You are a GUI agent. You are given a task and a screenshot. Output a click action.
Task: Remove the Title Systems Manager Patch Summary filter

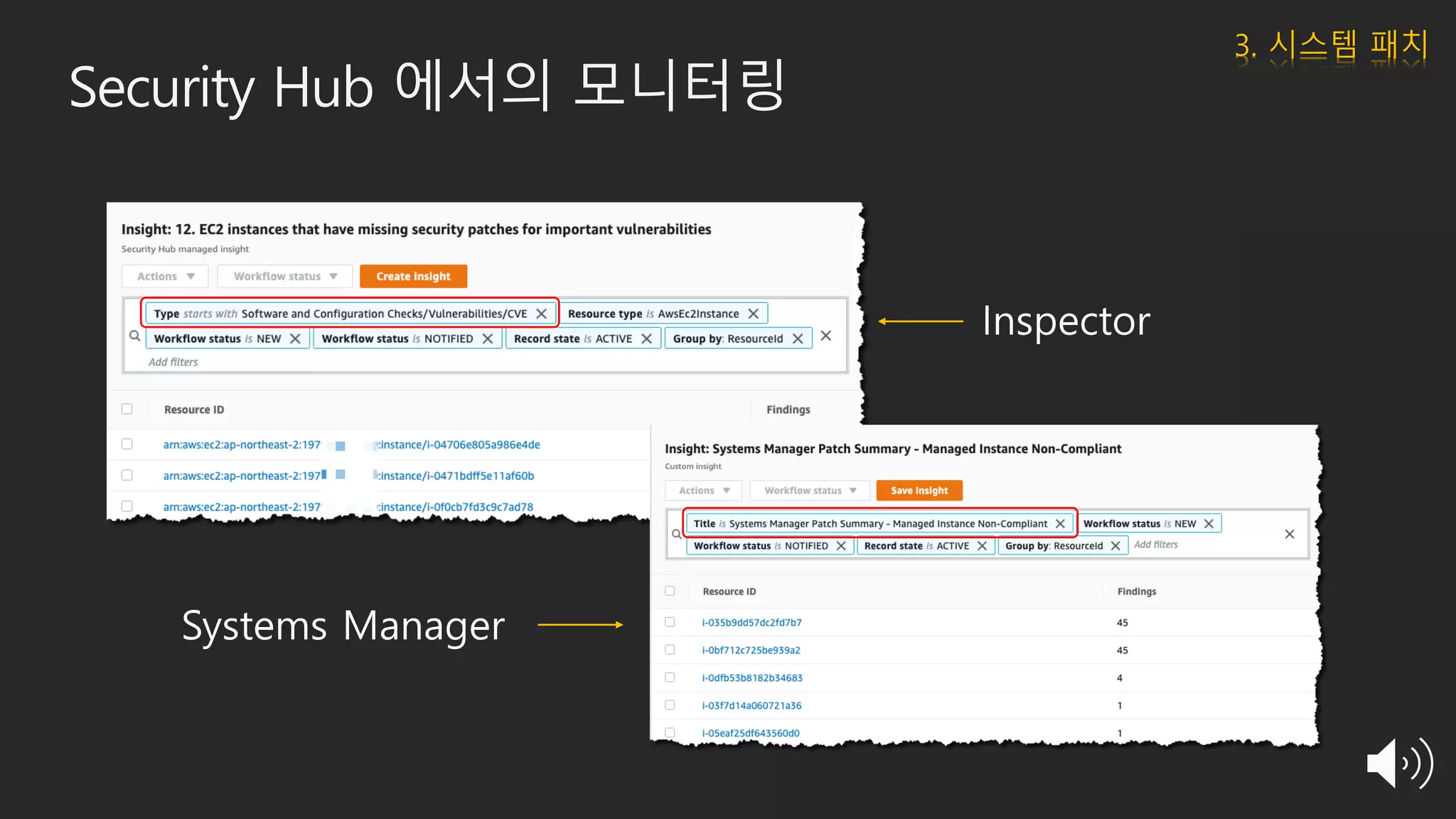[1060, 523]
